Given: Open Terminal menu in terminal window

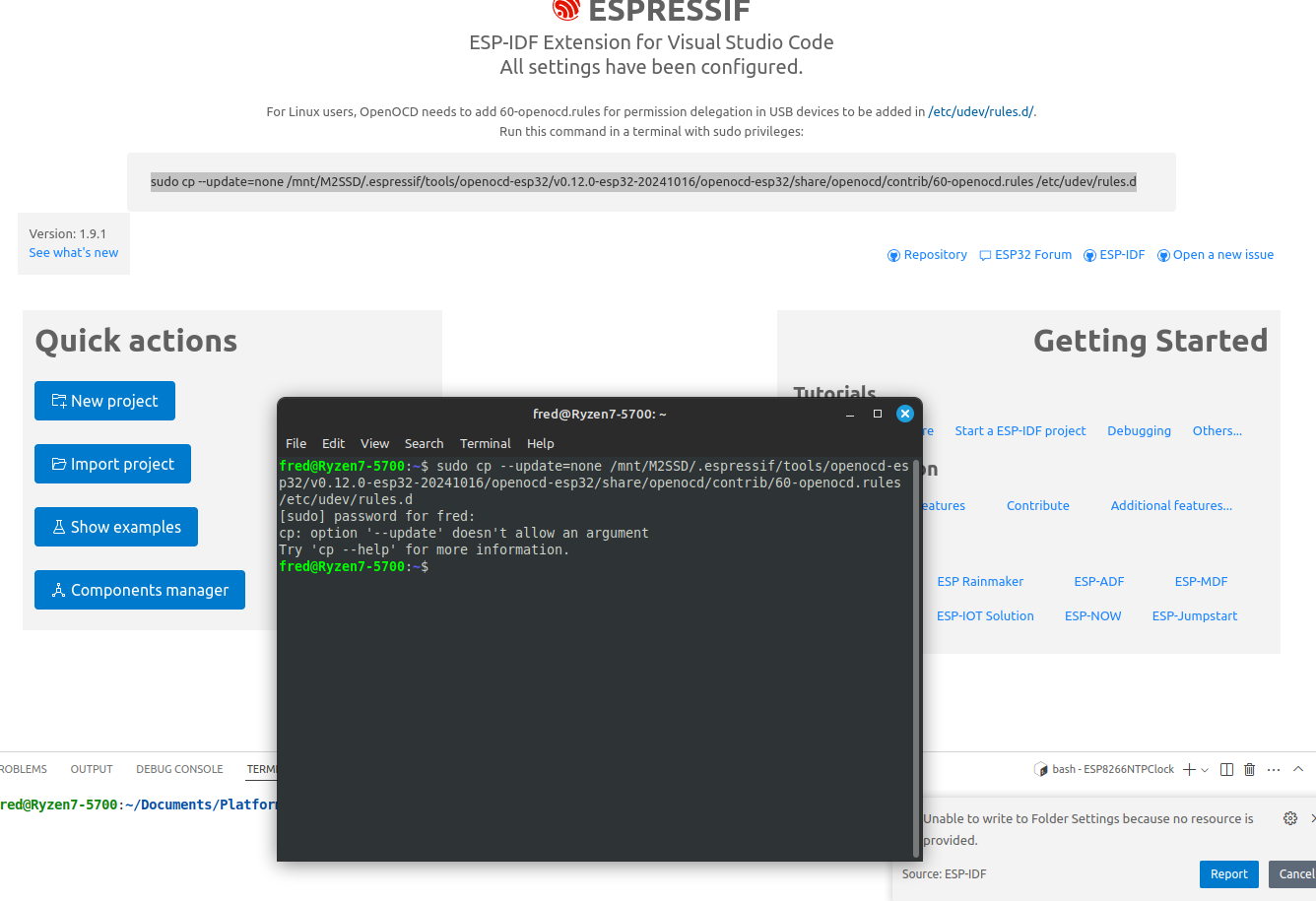Looking at the screenshot, I should click(x=486, y=444).
